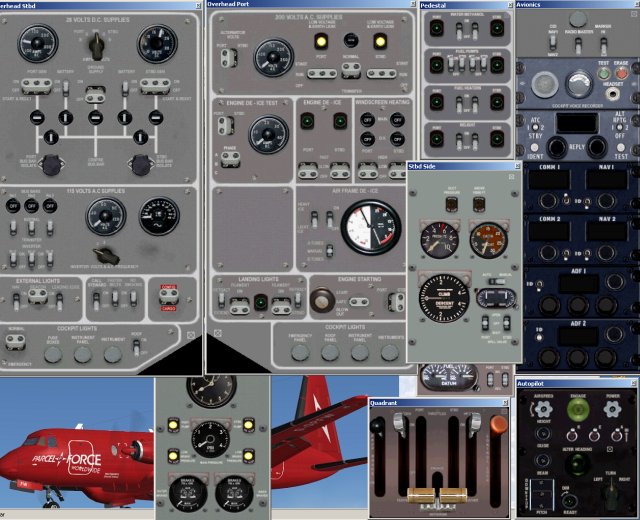The width and height of the screenshot is (640, 520).
Task: Toggle the Ground Supply switch
Action: 96,94
